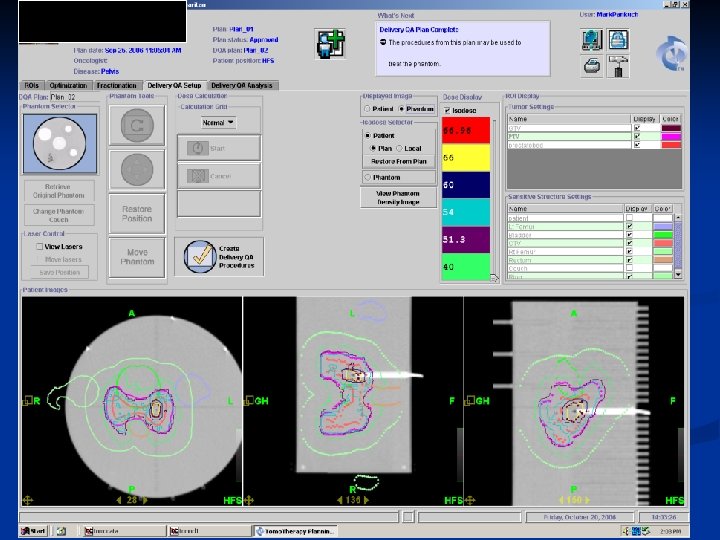Enable display checkbox for Couch

tap(630, 268)
